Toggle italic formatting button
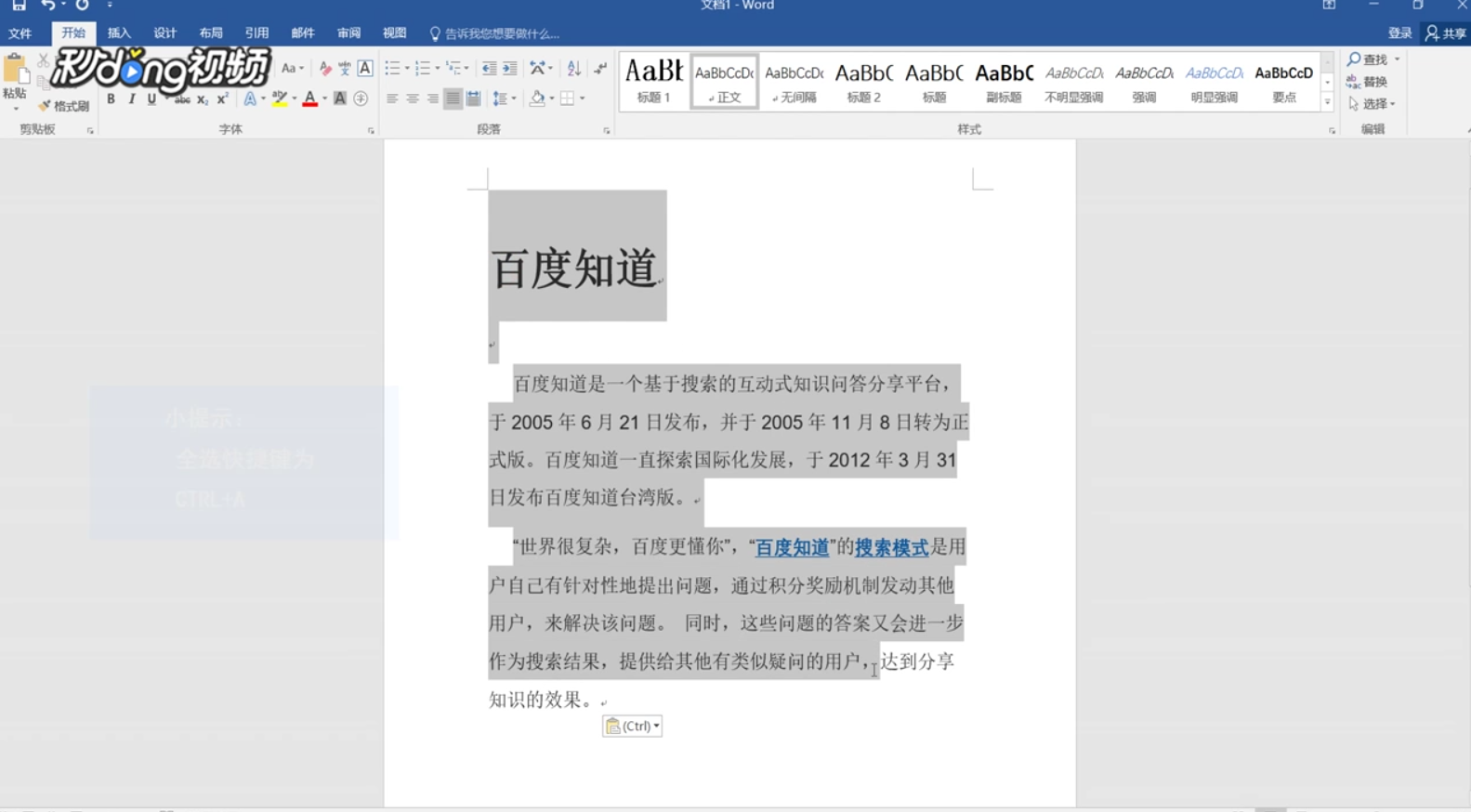1471x812 pixels. coord(131,98)
